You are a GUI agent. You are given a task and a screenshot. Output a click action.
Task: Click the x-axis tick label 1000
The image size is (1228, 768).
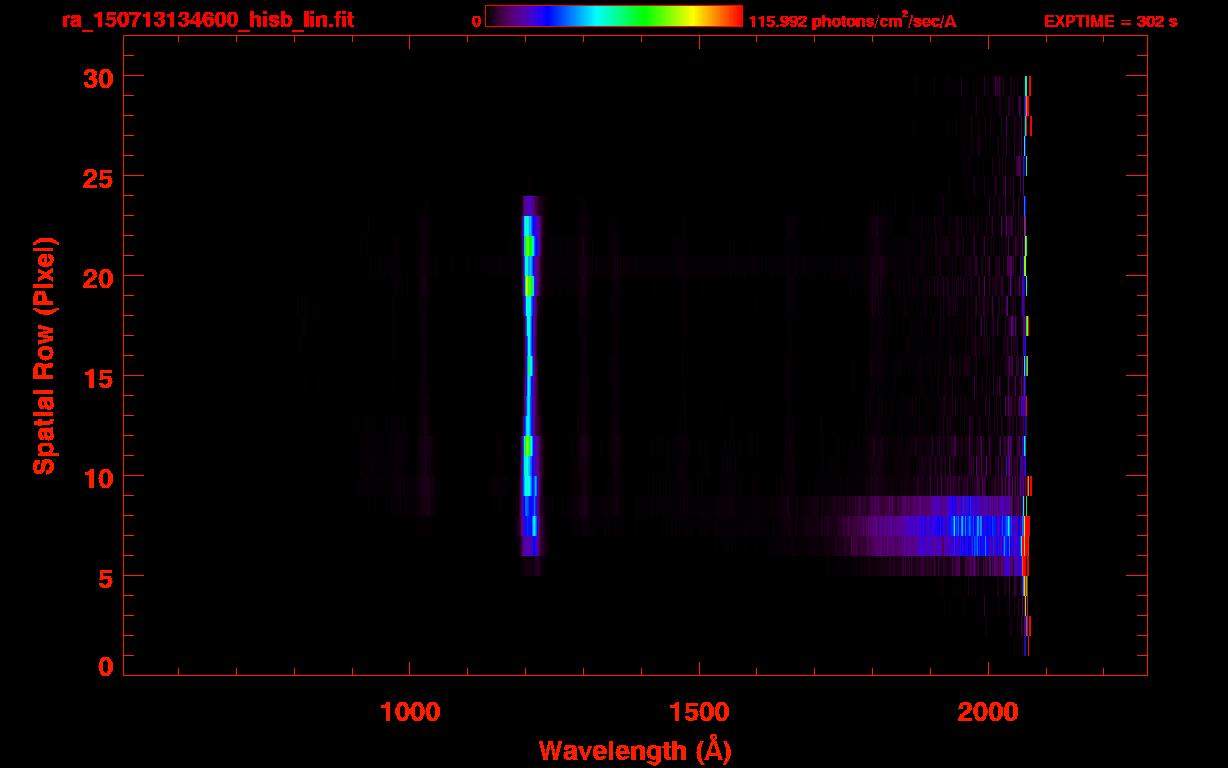click(410, 713)
